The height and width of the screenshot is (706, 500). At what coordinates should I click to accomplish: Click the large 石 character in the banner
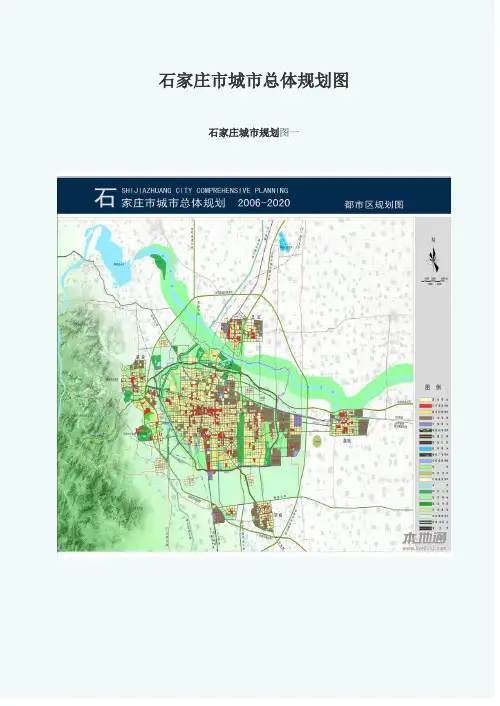pyautogui.click(x=105, y=197)
